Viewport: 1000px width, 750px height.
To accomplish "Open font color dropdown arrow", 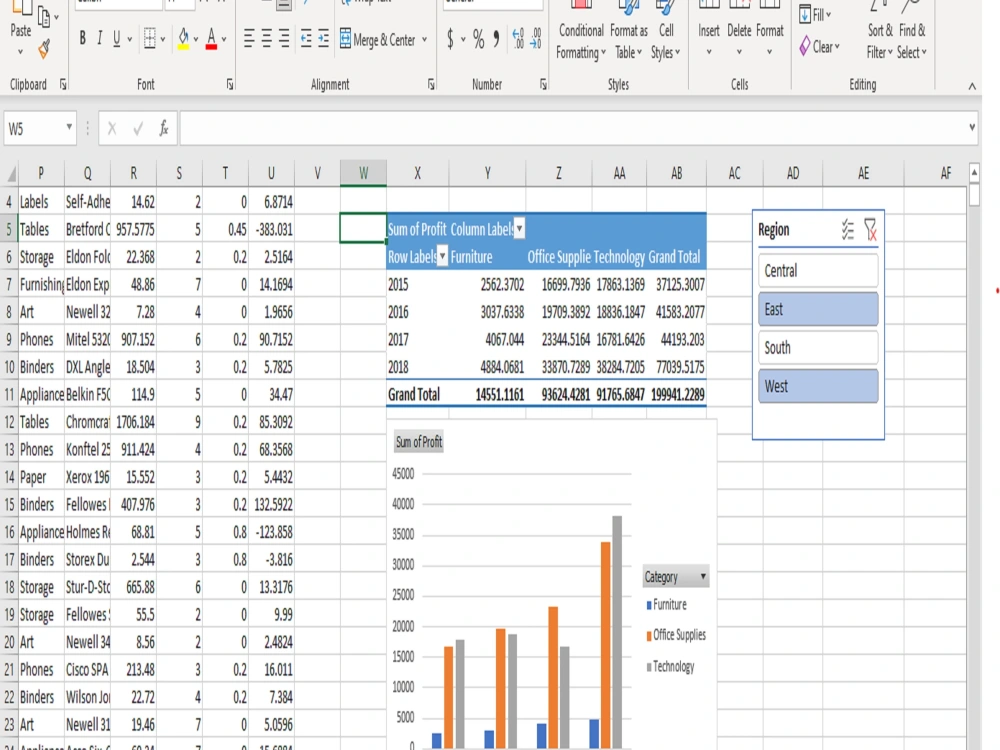I will 224,40.
